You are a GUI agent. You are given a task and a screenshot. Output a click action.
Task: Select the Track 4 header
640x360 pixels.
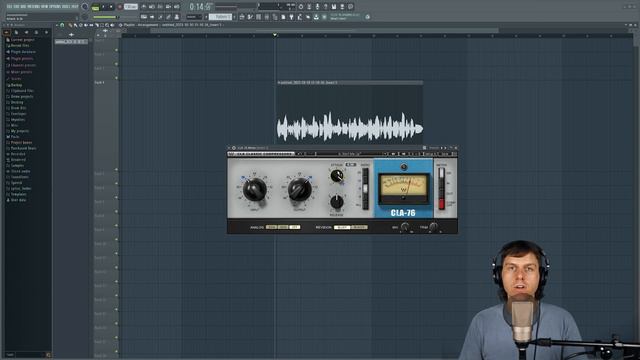106,122
